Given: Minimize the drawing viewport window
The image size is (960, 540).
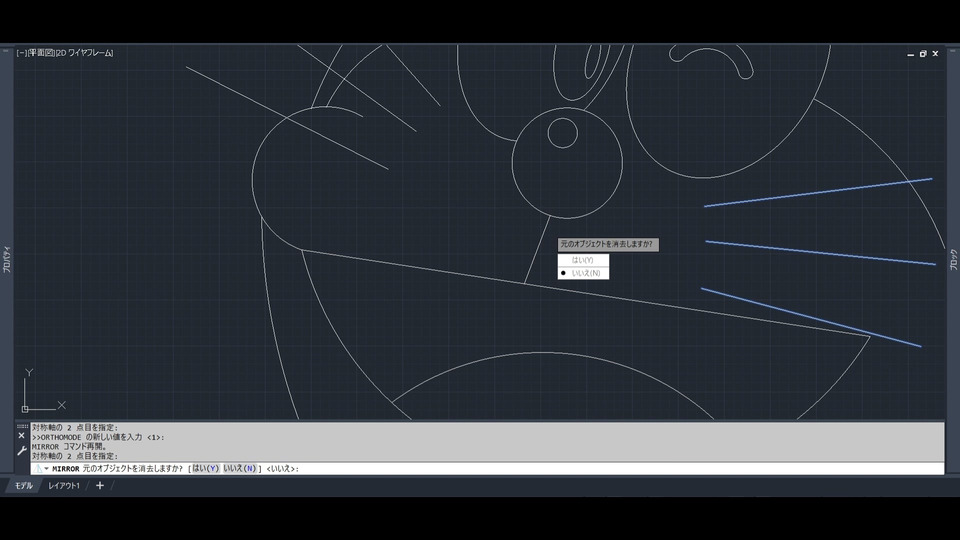Looking at the screenshot, I should pos(910,54).
